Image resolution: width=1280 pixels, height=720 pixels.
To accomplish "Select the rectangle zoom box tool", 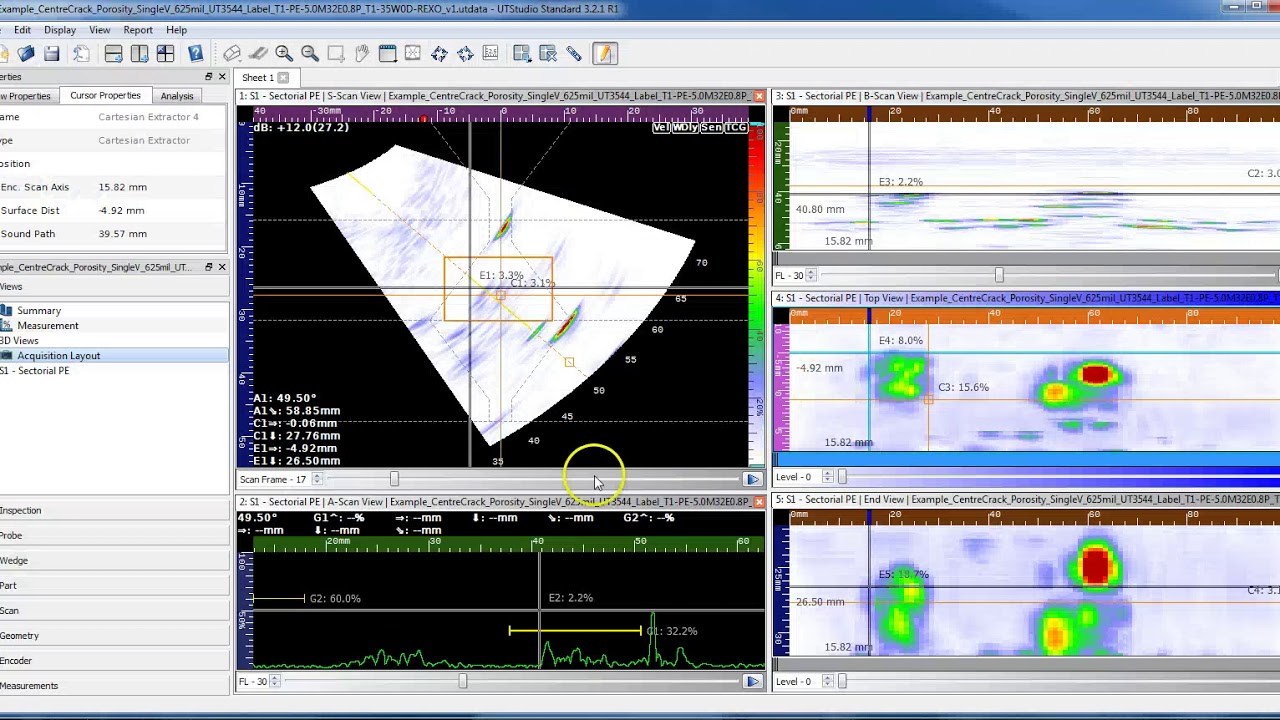I will [x=336, y=54].
